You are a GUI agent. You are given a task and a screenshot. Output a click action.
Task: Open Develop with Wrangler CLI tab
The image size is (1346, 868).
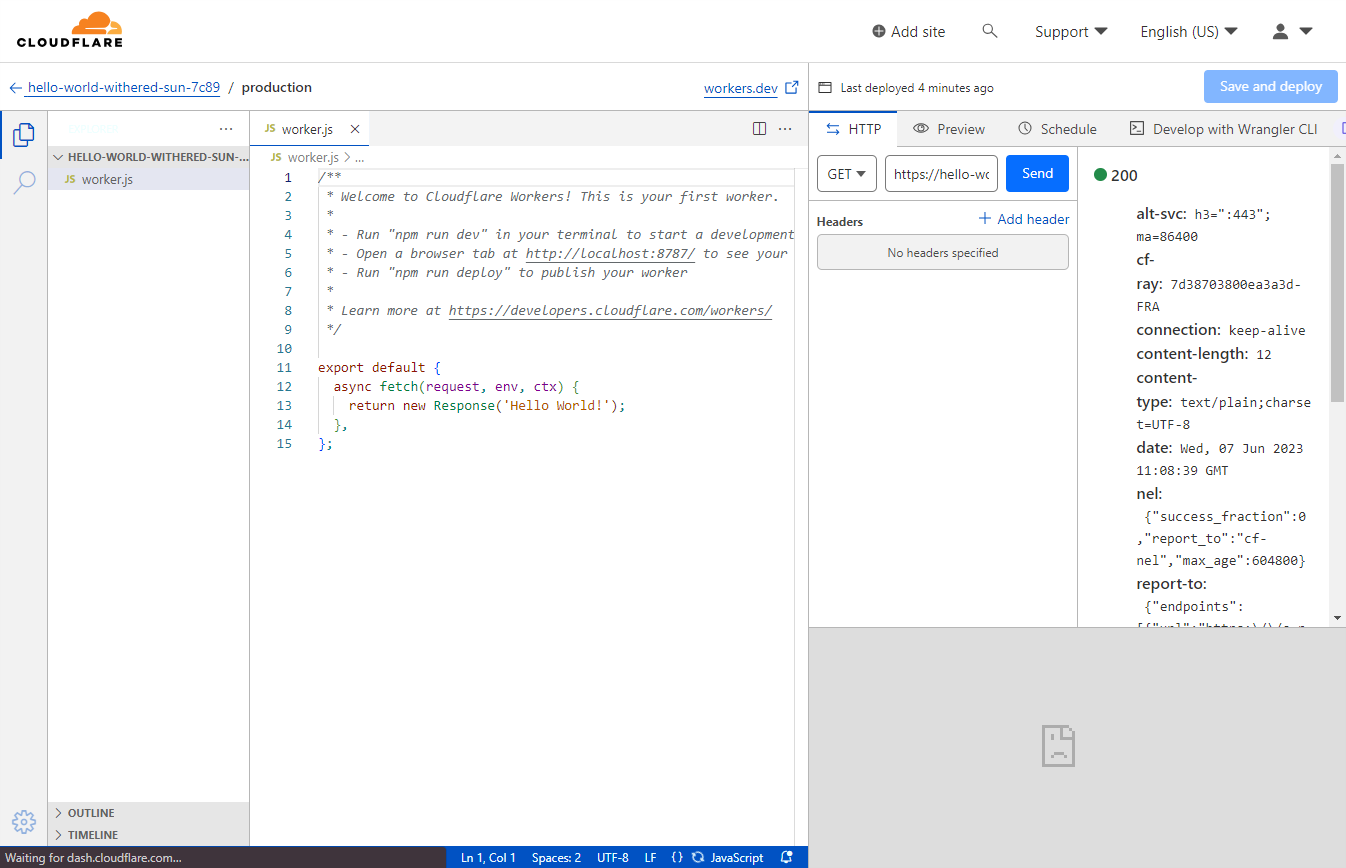tap(1223, 129)
